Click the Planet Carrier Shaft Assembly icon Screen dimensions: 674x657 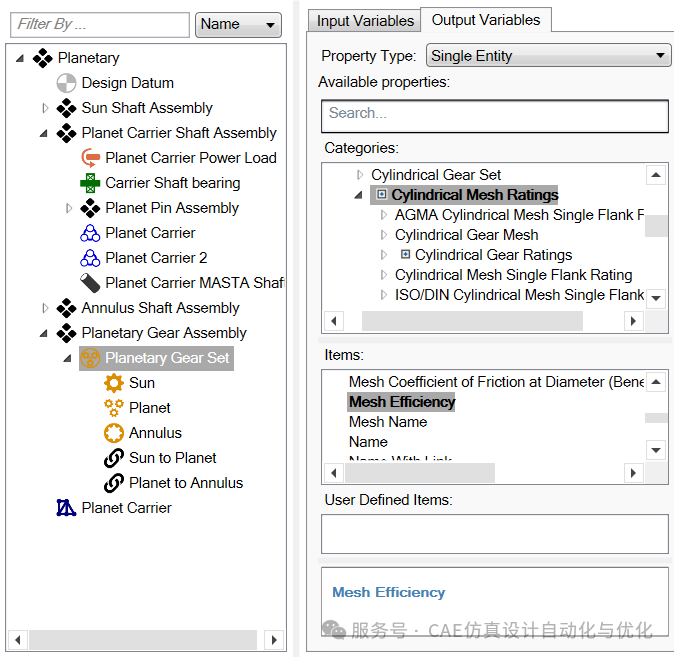66,133
